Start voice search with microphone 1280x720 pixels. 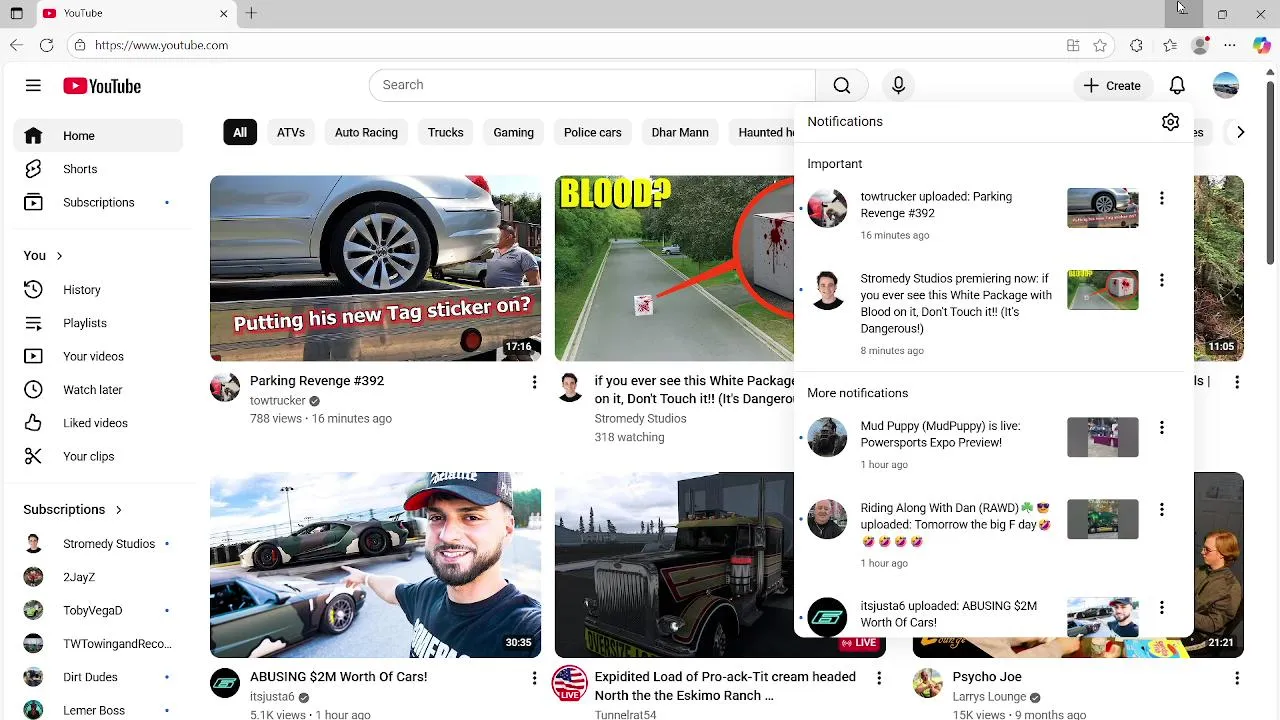click(898, 85)
